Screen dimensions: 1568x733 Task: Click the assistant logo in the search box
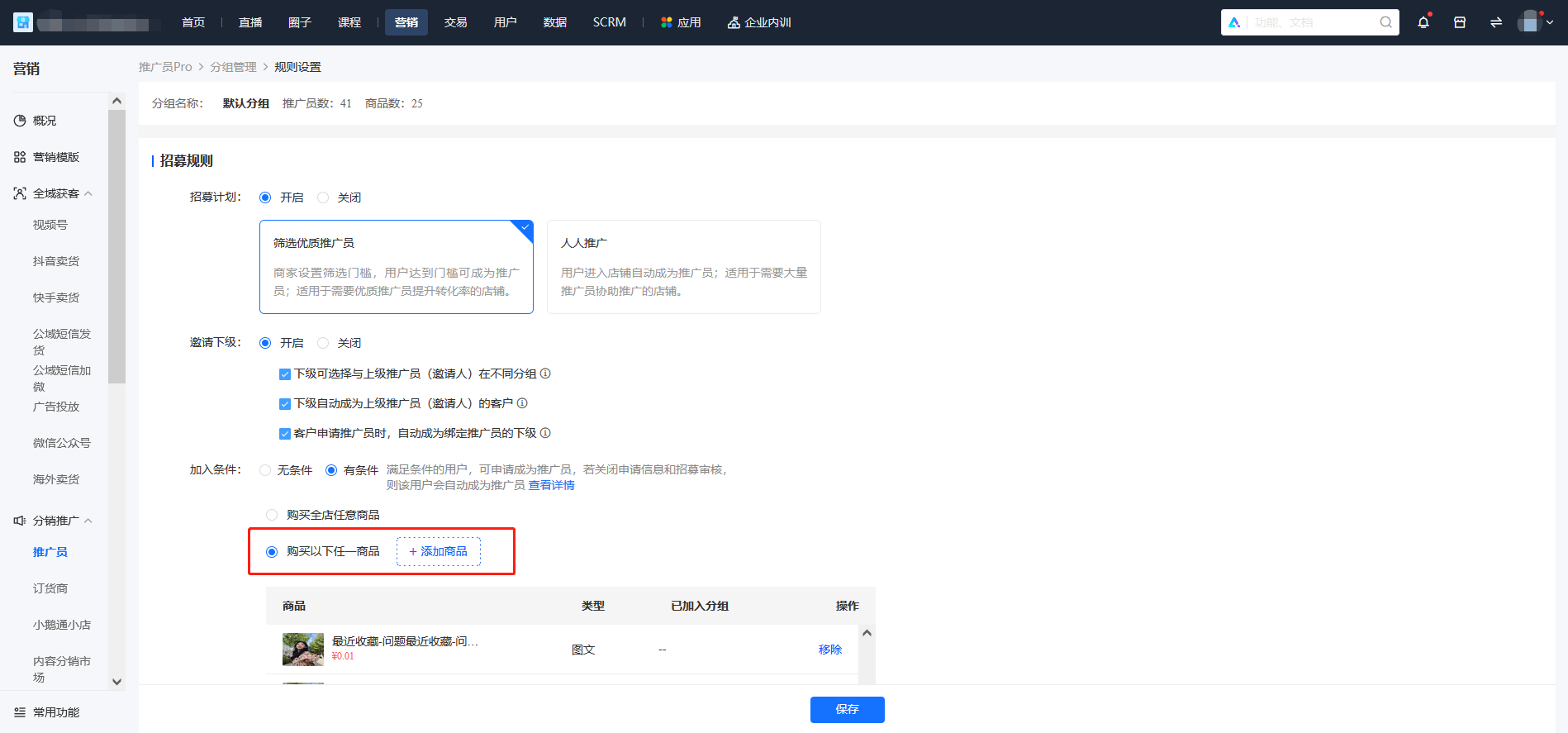[1234, 22]
